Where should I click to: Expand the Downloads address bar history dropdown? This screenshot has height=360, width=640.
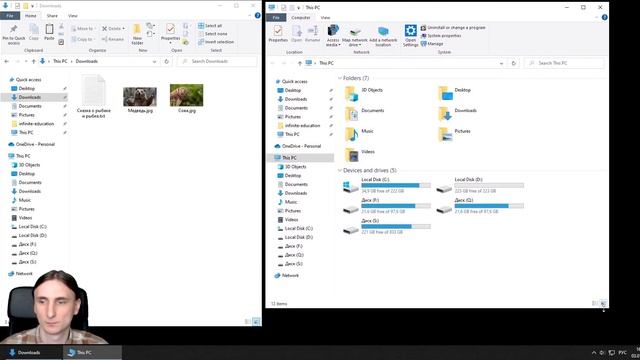(x=154, y=62)
